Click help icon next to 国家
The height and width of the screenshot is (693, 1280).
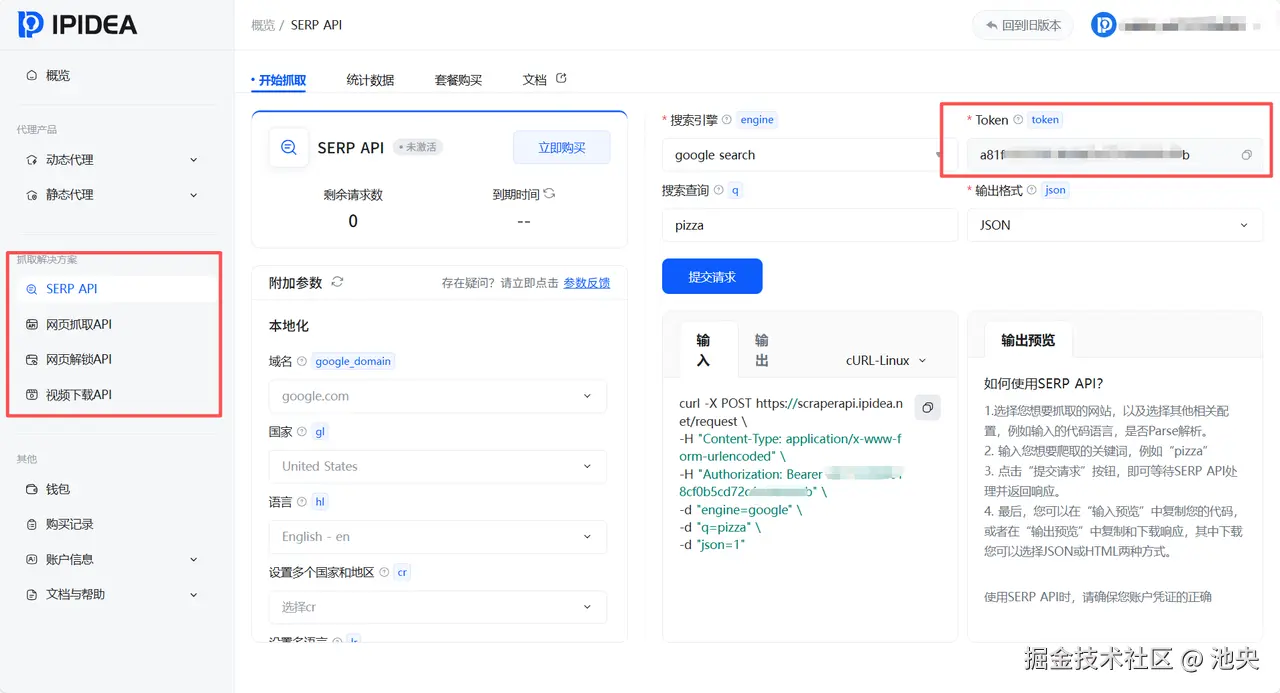coord(302,432)
